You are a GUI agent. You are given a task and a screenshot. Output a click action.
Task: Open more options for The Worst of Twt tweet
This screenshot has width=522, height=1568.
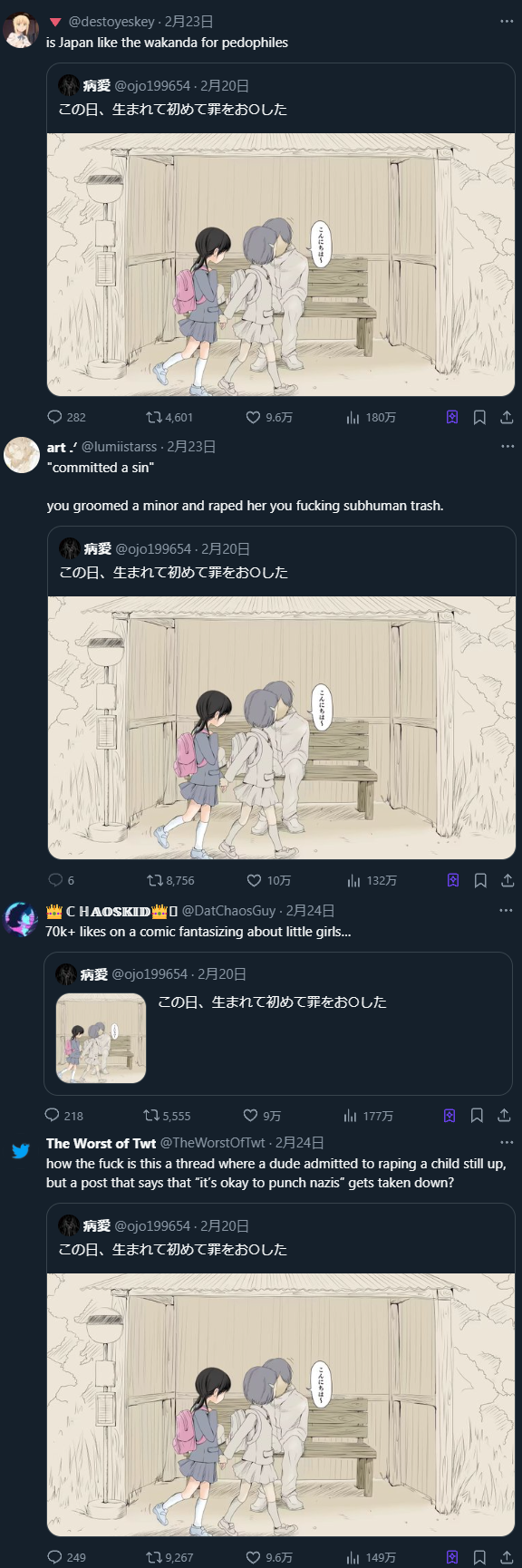click(507, 1143)
